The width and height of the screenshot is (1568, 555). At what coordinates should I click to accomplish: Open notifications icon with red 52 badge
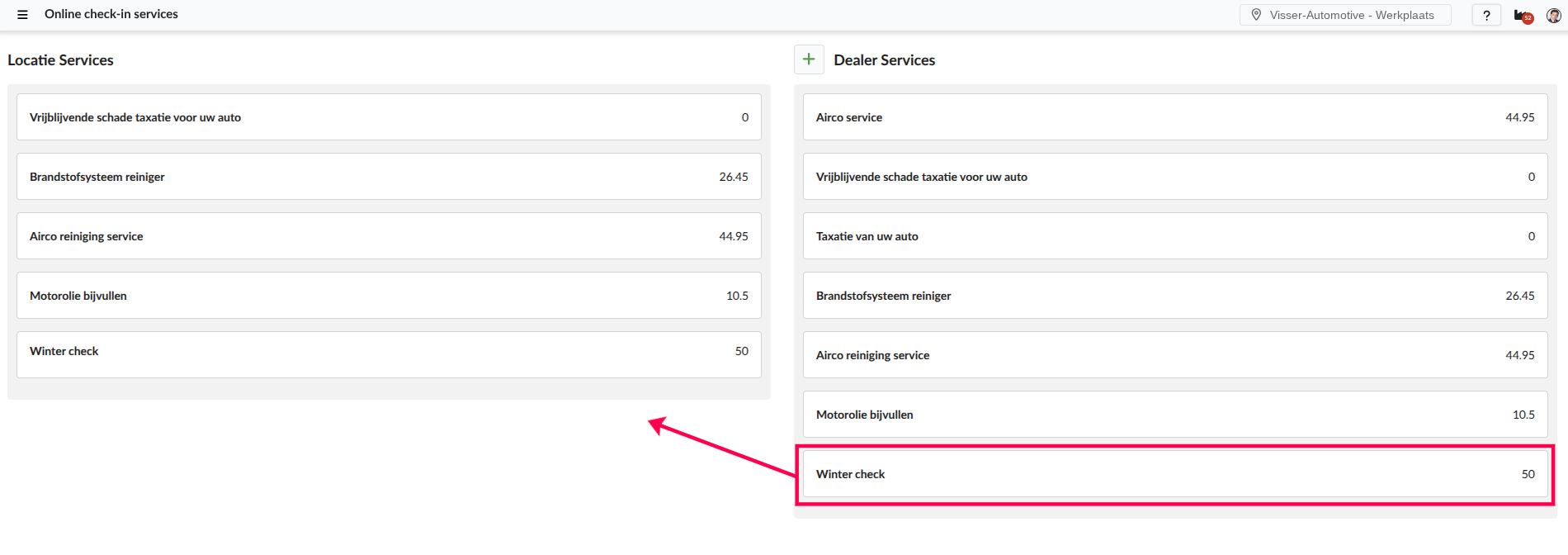(x=1523, y=16)
